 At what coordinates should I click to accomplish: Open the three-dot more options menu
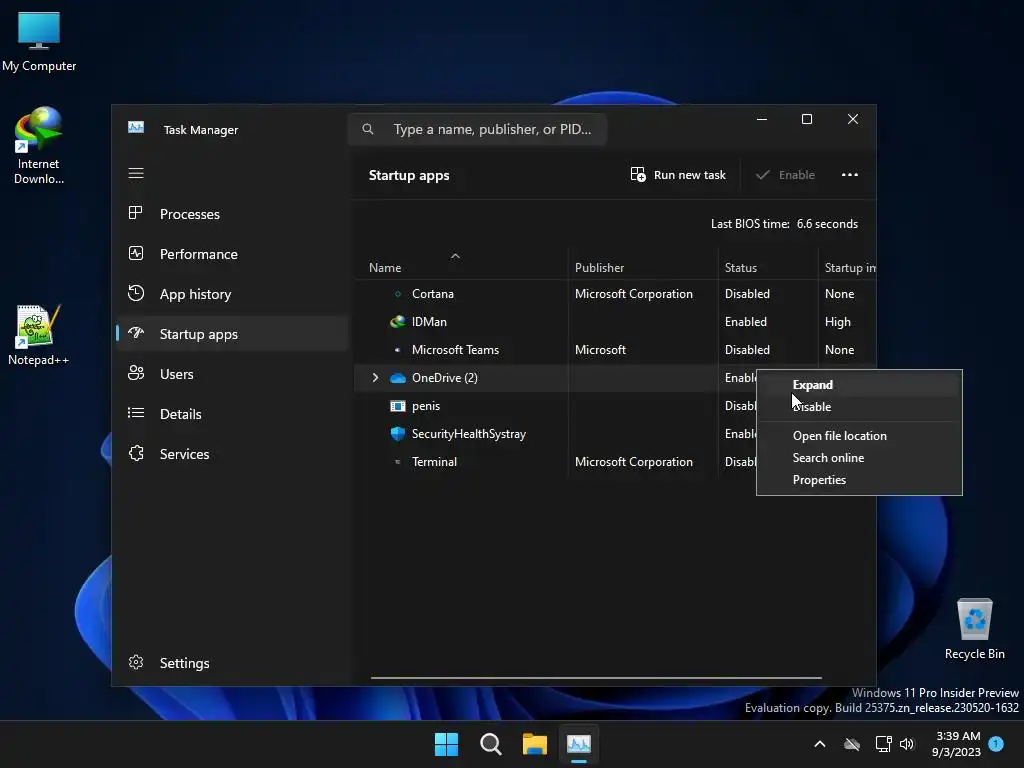(x=850, y=175)
